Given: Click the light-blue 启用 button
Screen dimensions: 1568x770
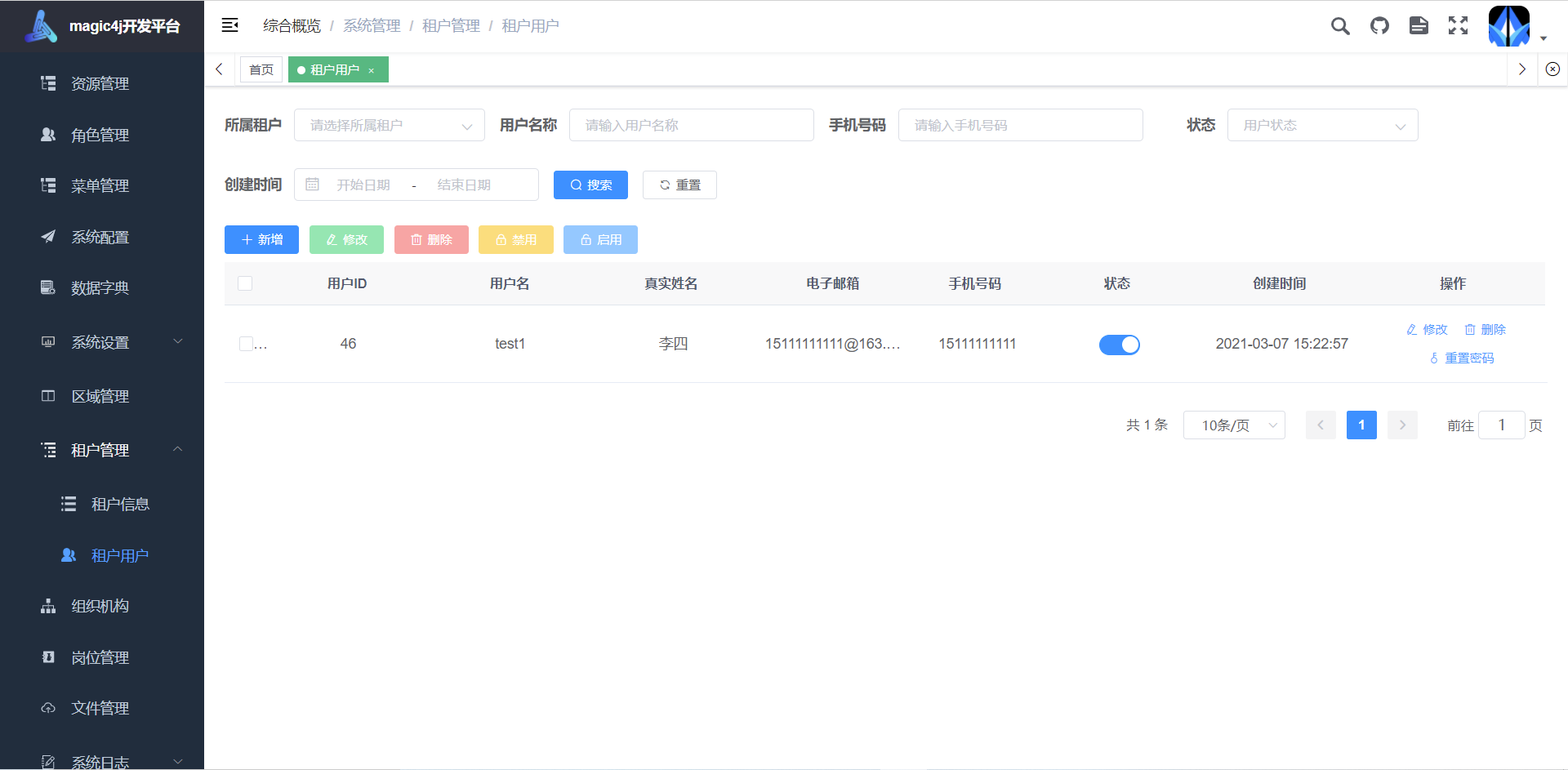Looking at the screenshot, I should point(600,239).
